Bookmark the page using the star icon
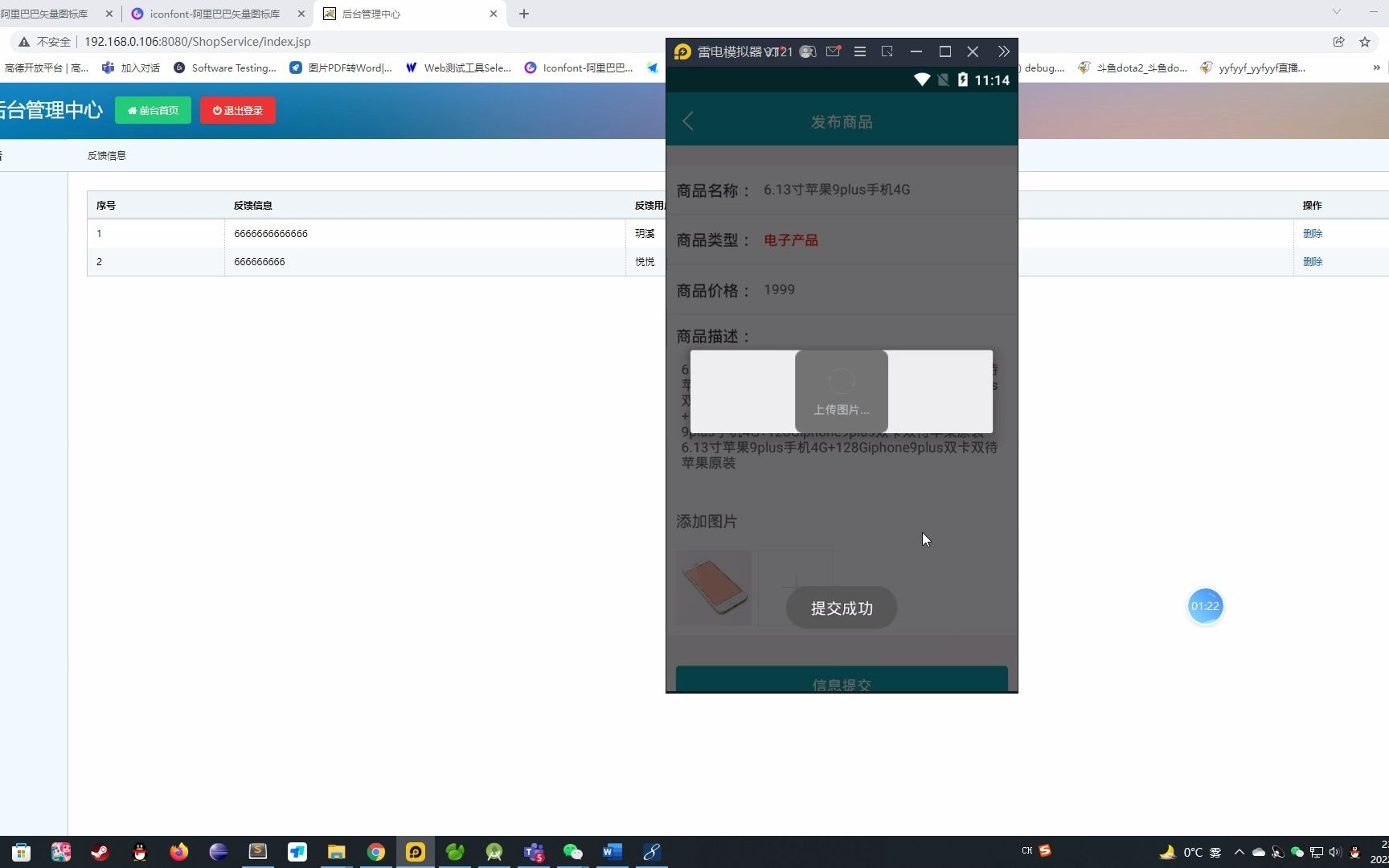Screen dimensions: 1389x868 pyautogui.click(x=1364, y=41)
